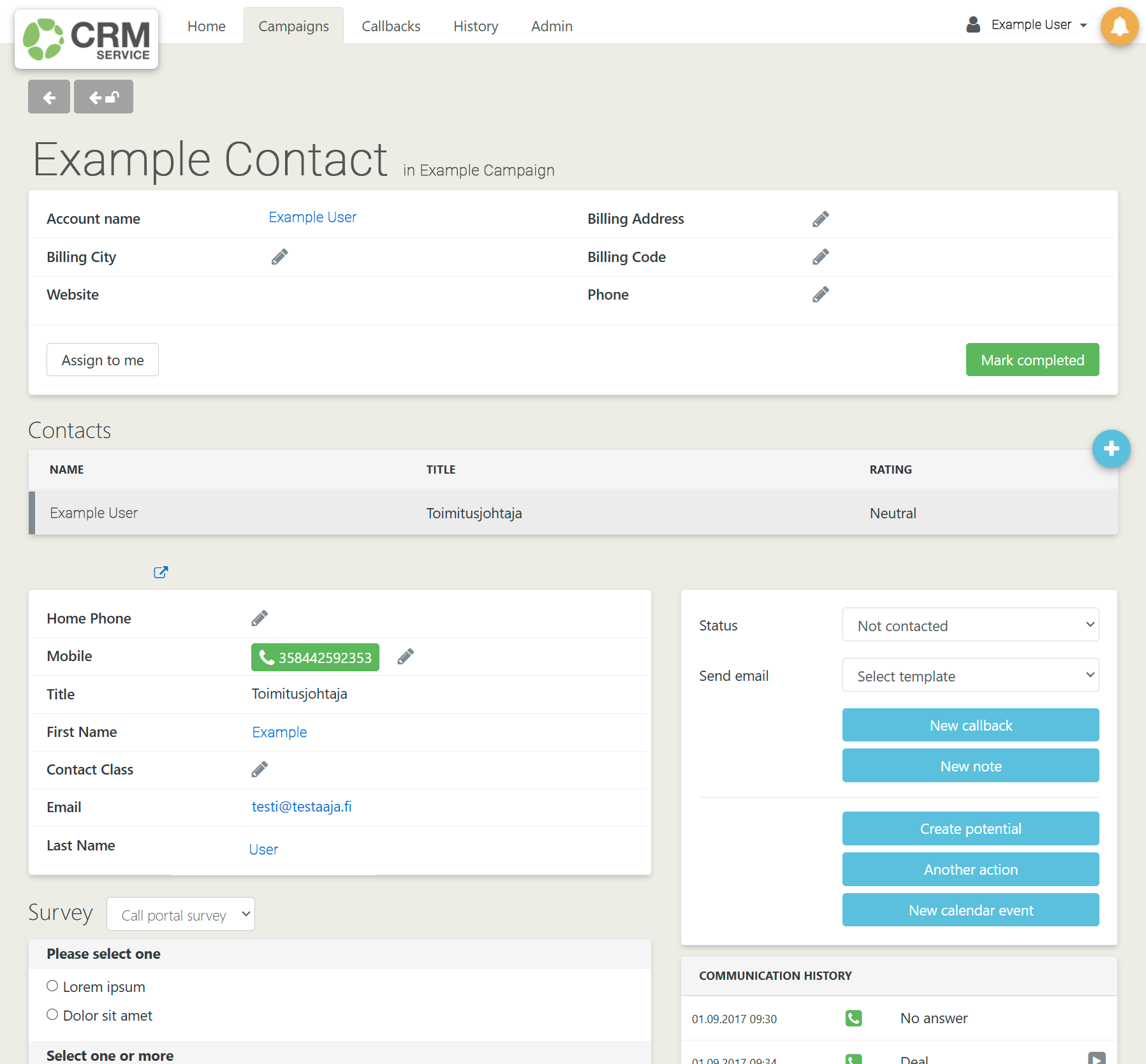Edit the Billing City value

(x=279, y=256)
